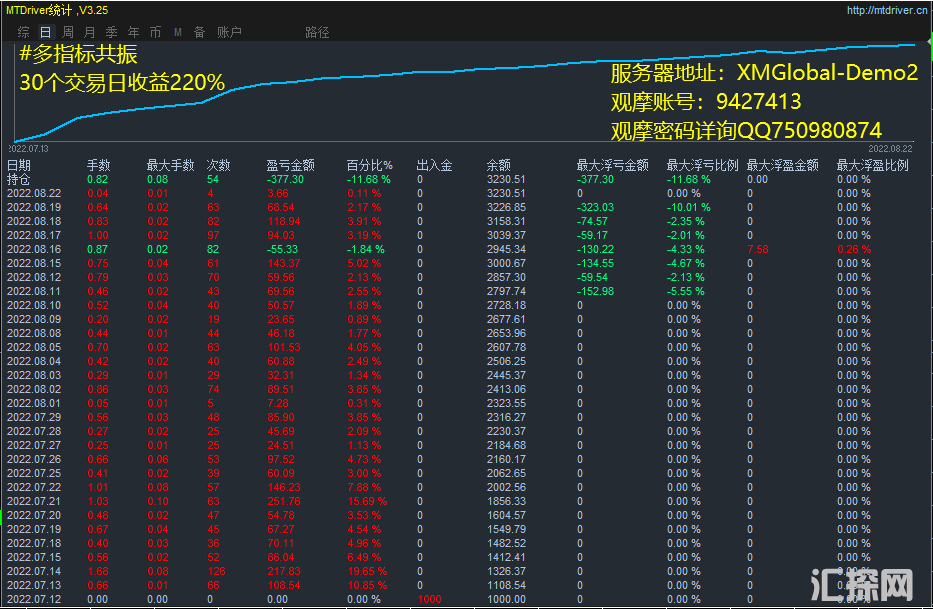Click the 最大浮亏金额 column header
This screenshot has width=933, height=609.
pos(612,165)
